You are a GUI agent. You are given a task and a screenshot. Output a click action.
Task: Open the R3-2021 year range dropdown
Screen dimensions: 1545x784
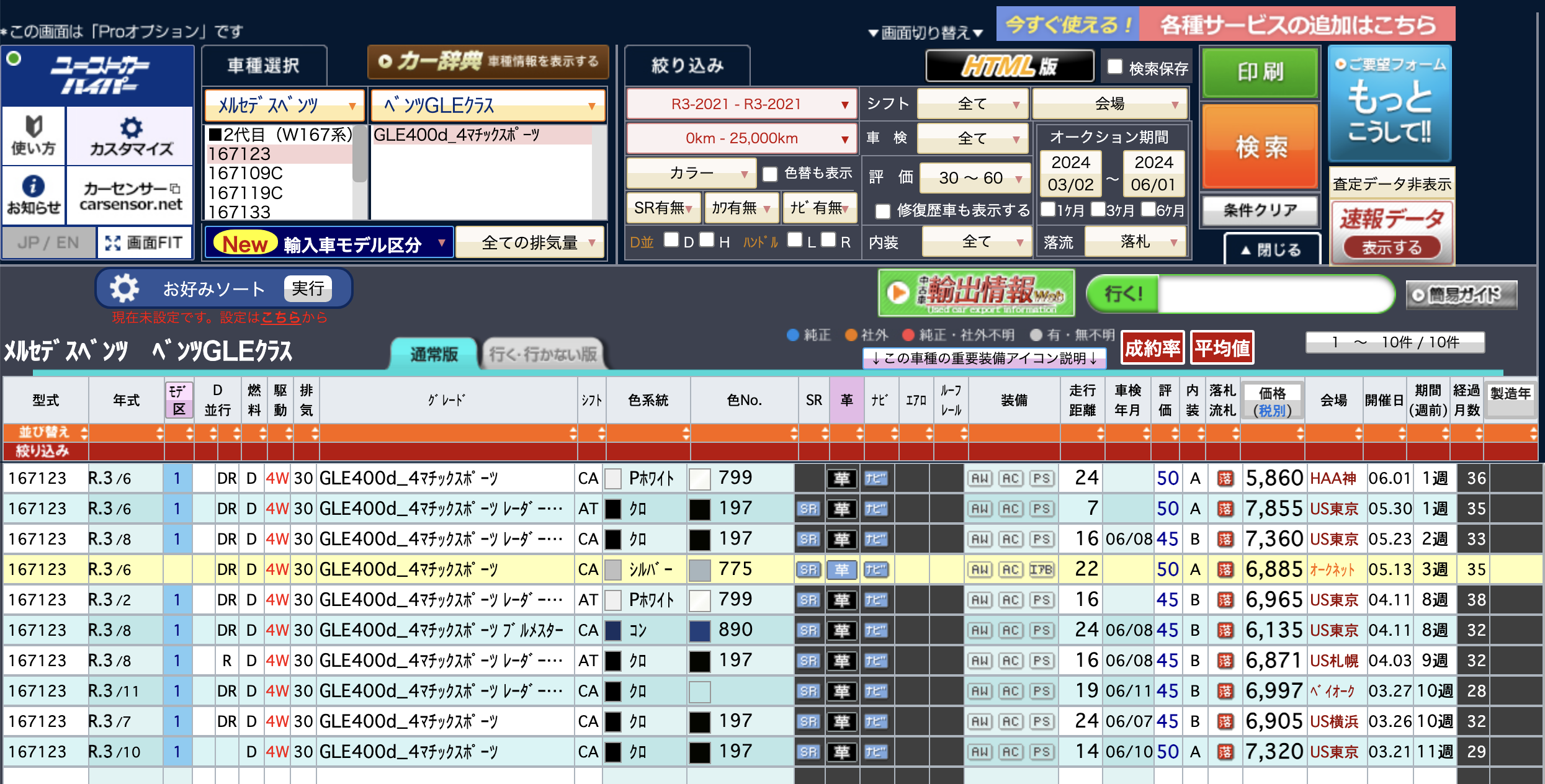(741, 104)
